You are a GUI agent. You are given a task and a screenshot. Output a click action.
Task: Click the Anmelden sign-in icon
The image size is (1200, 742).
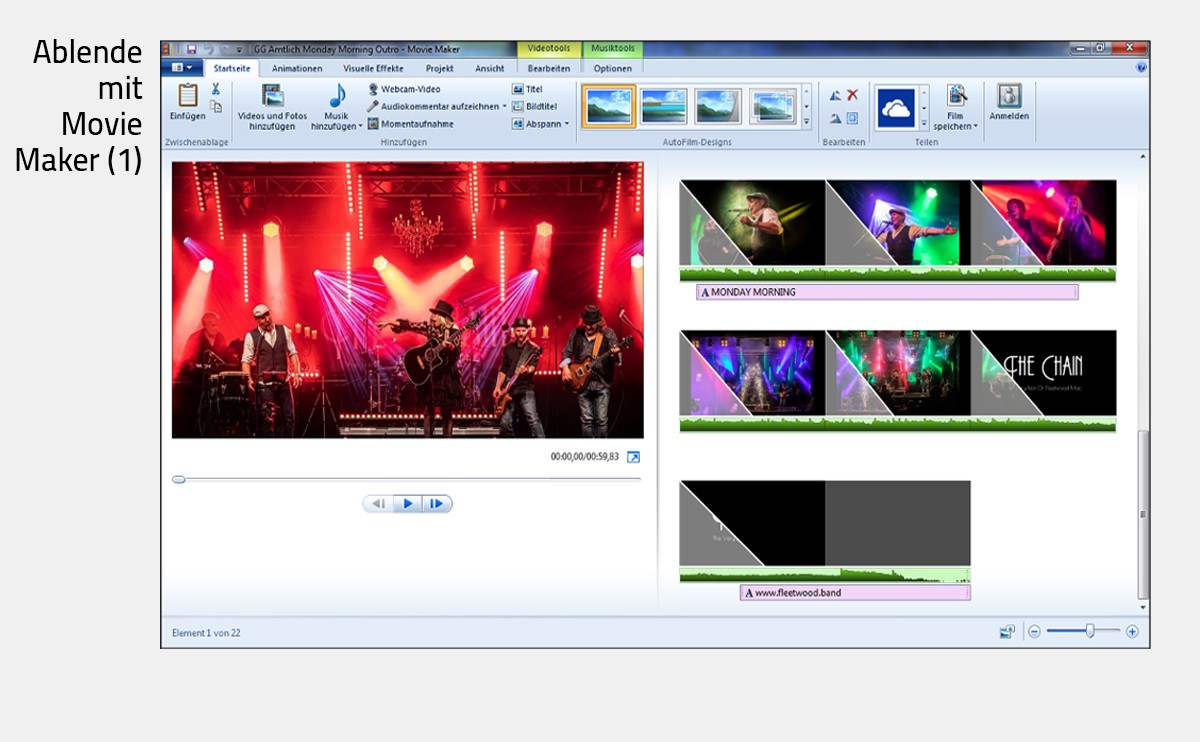1009,97
